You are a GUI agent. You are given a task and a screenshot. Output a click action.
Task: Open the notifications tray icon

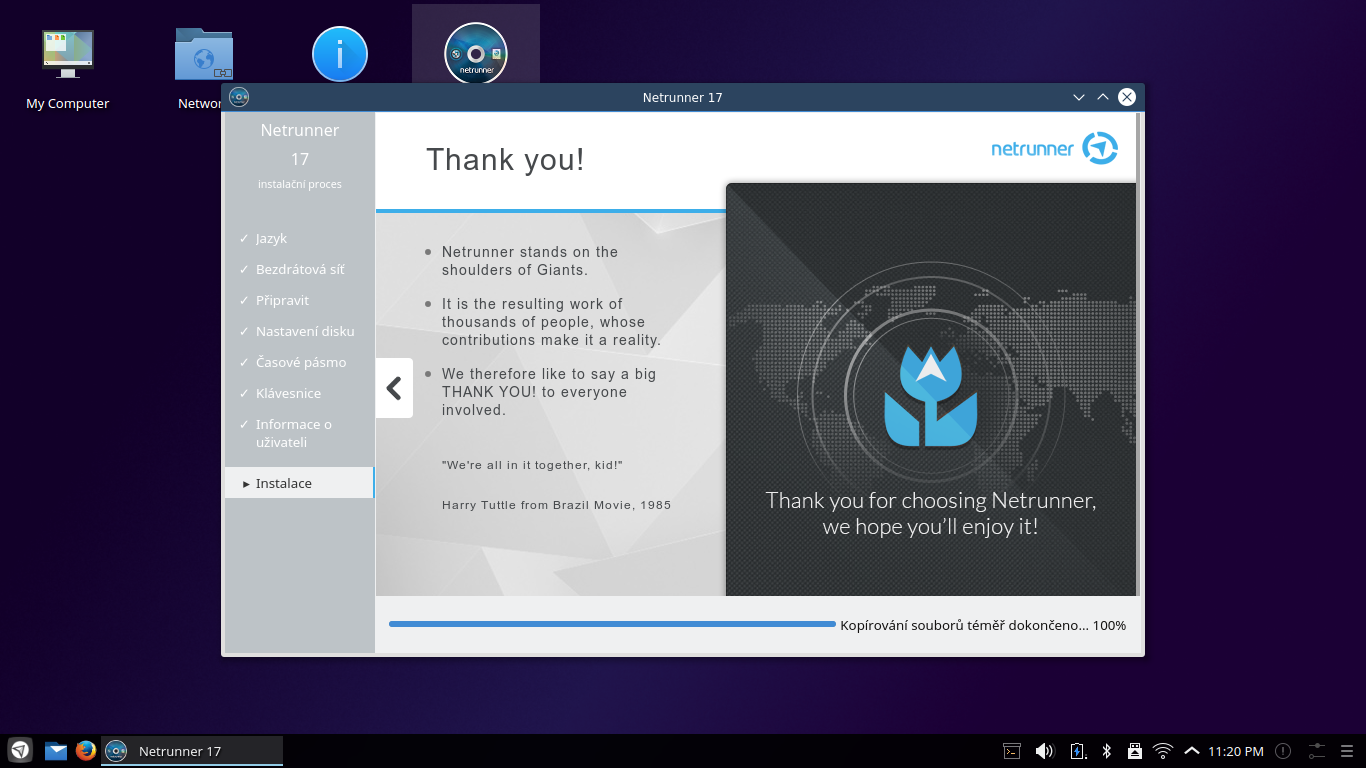tap(1283, 751)
